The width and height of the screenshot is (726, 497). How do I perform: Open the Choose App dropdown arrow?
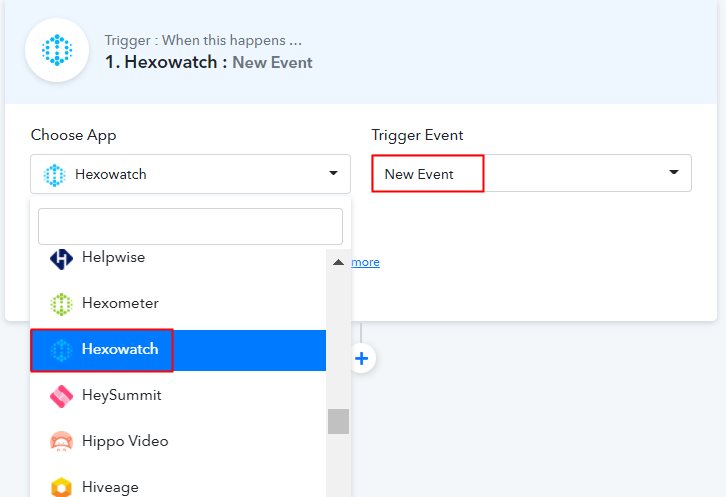tap(333, 173)
